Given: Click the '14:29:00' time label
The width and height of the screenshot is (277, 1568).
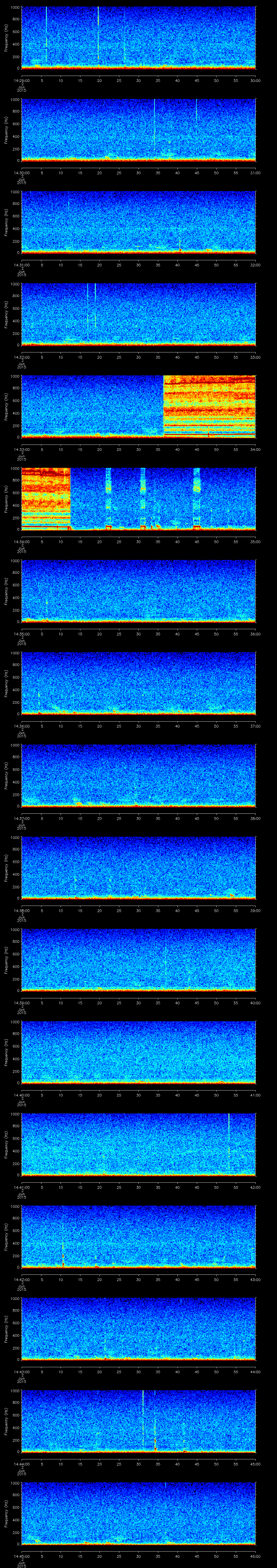Looking at the screenshot, I should tap(21, 80).
